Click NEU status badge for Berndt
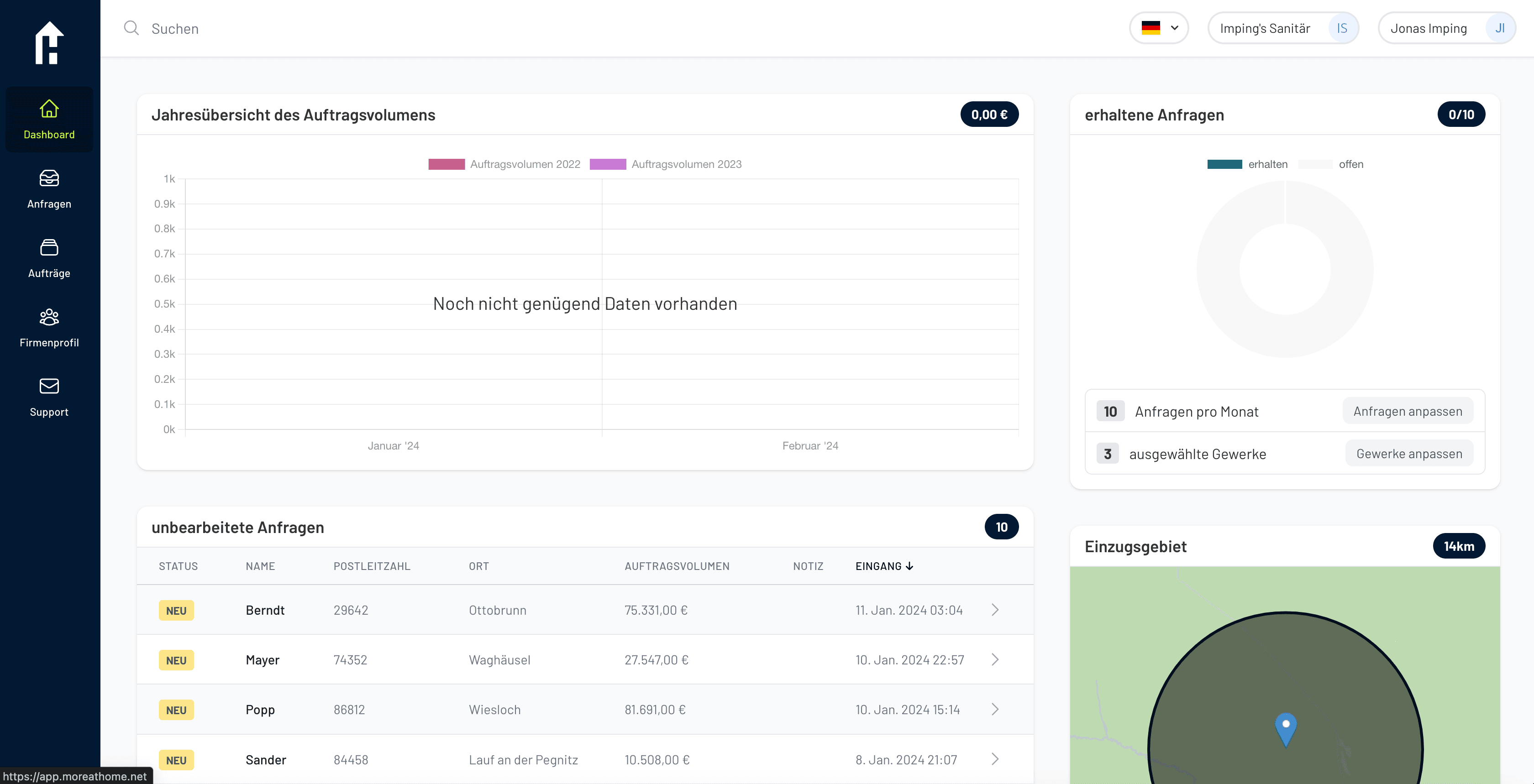 [176, 610]
